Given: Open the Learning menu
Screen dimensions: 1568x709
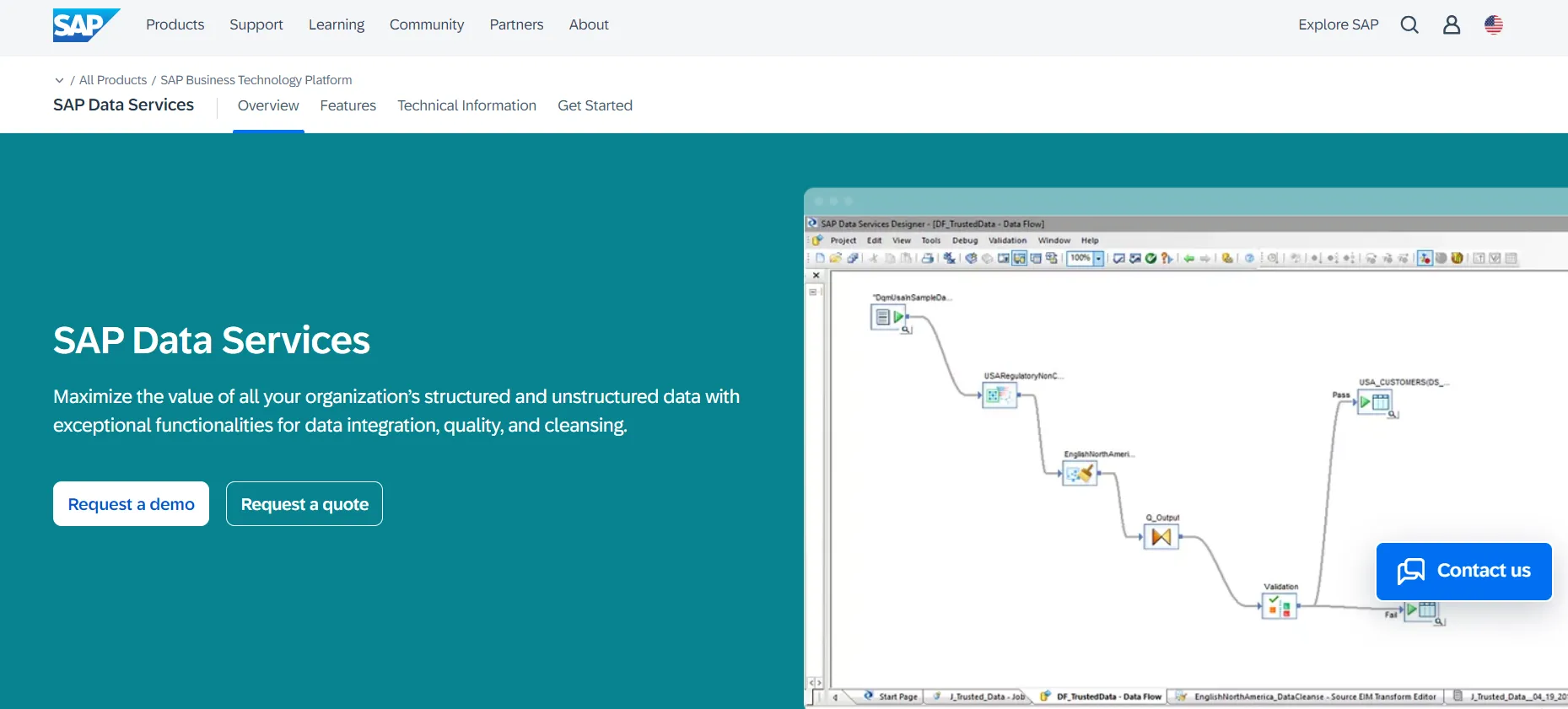Looking at the screenshot, I should [x=337, y=24].
